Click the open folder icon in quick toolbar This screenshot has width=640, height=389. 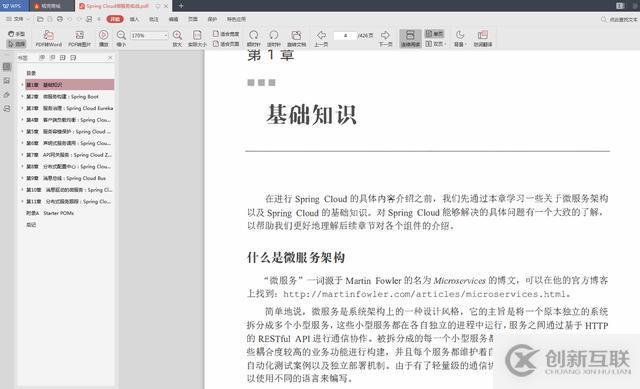pos(40,19)
